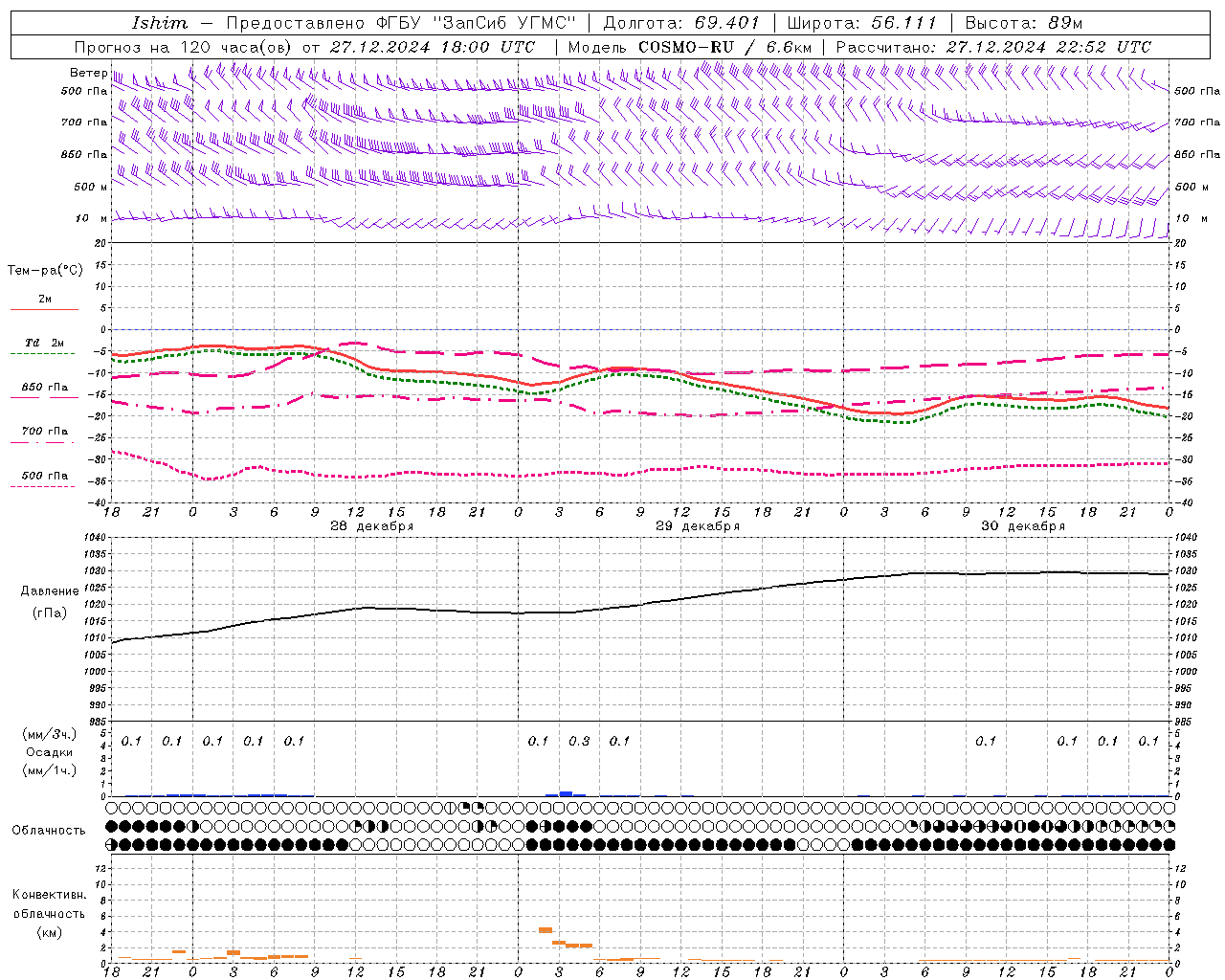Click the (мм/3ч.) precipitation unit label
1225x980 pixels.
click(x=49, y=734)
